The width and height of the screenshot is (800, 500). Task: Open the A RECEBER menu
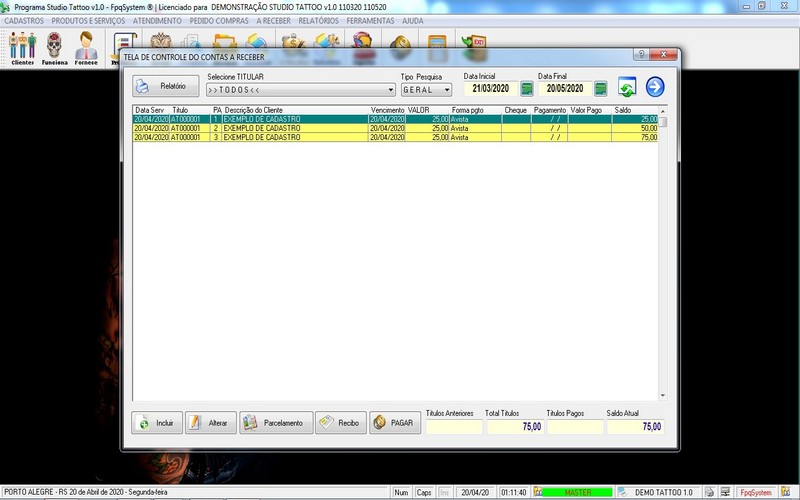(x=273, y=21)
